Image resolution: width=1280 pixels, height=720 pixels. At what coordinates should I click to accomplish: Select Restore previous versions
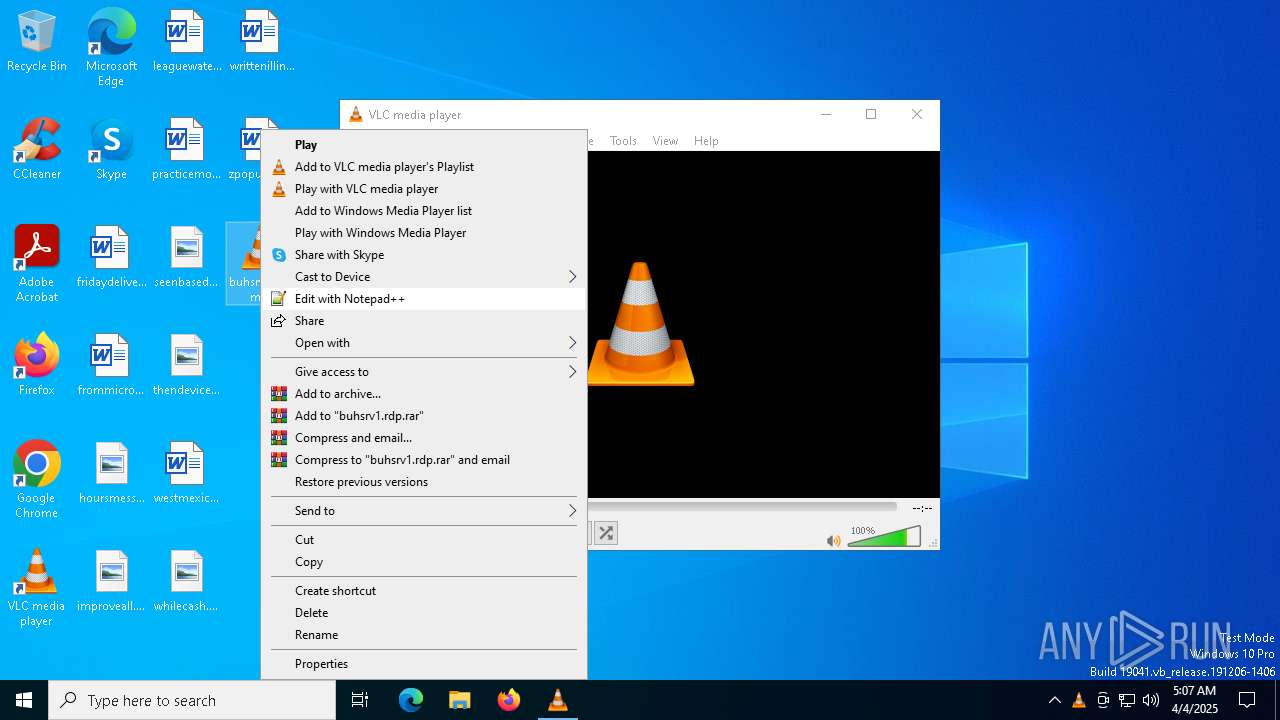click(424, 482)
